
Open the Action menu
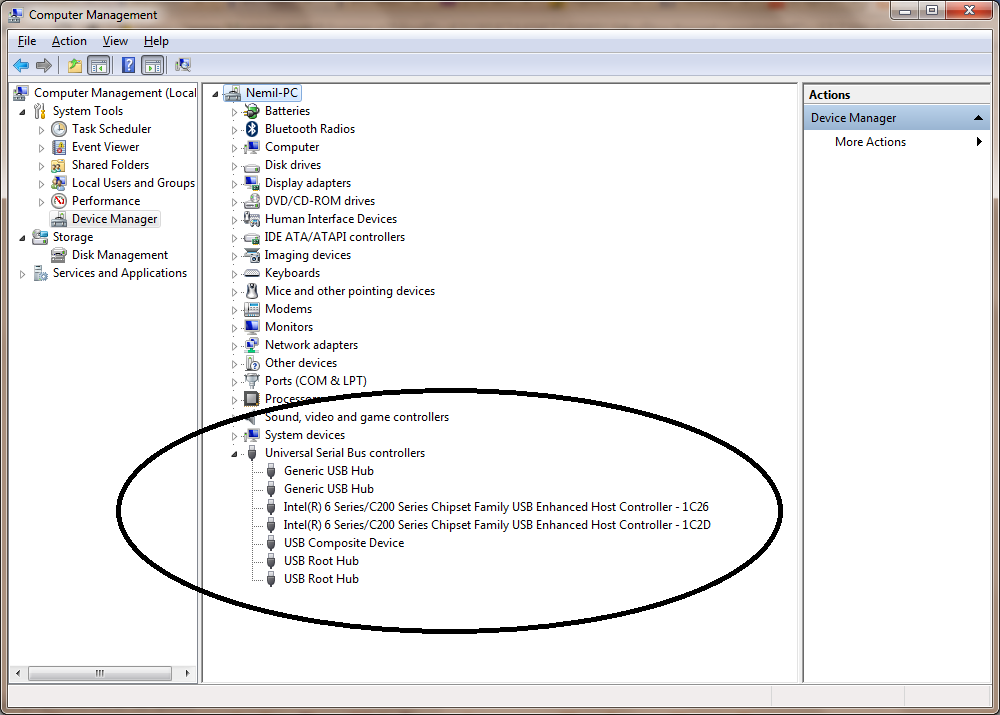[69, 40]
